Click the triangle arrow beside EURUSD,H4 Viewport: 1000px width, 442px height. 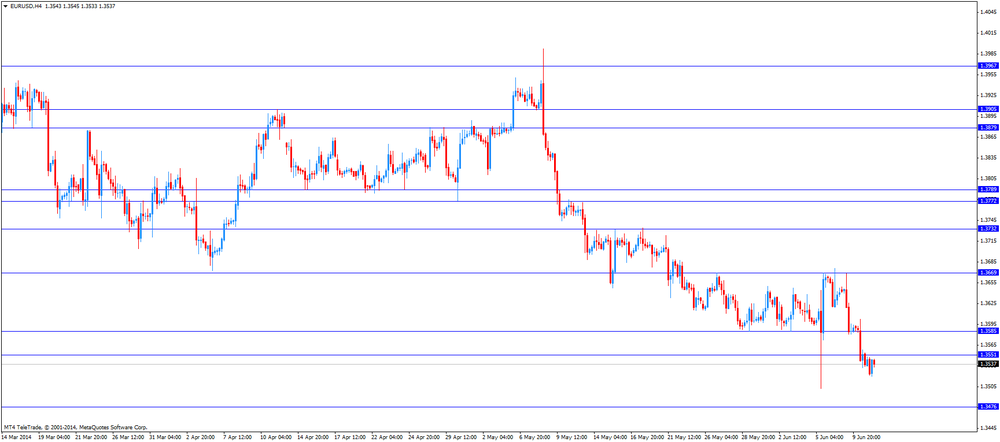[5, 5]
